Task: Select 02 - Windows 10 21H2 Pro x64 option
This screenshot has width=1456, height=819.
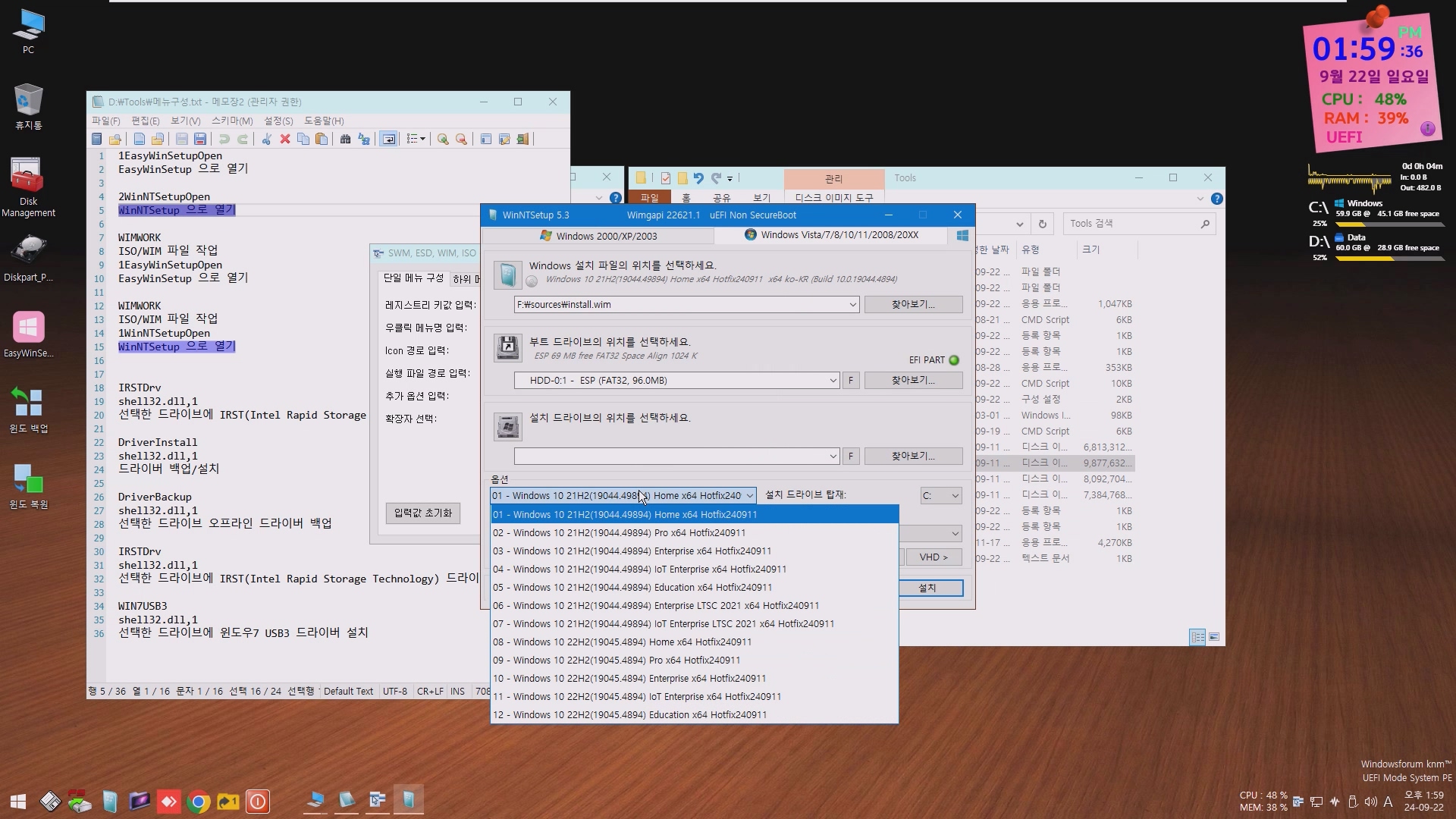Action: point(695,533)
